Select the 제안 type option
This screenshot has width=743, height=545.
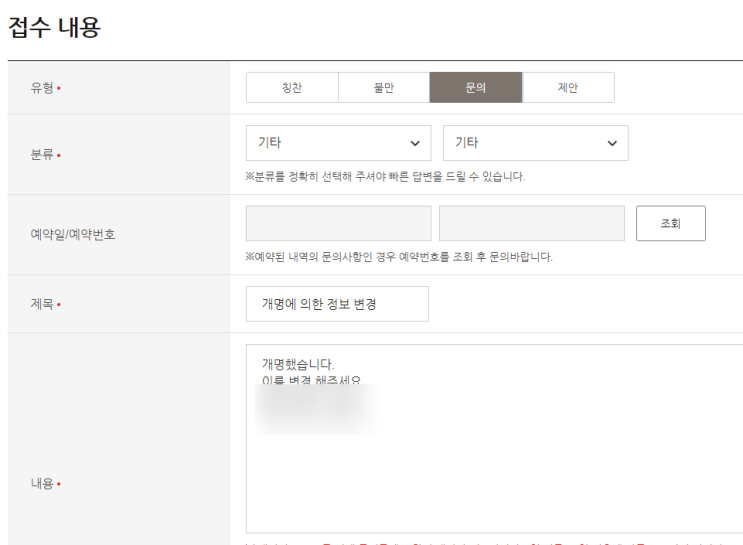[568, 88]
